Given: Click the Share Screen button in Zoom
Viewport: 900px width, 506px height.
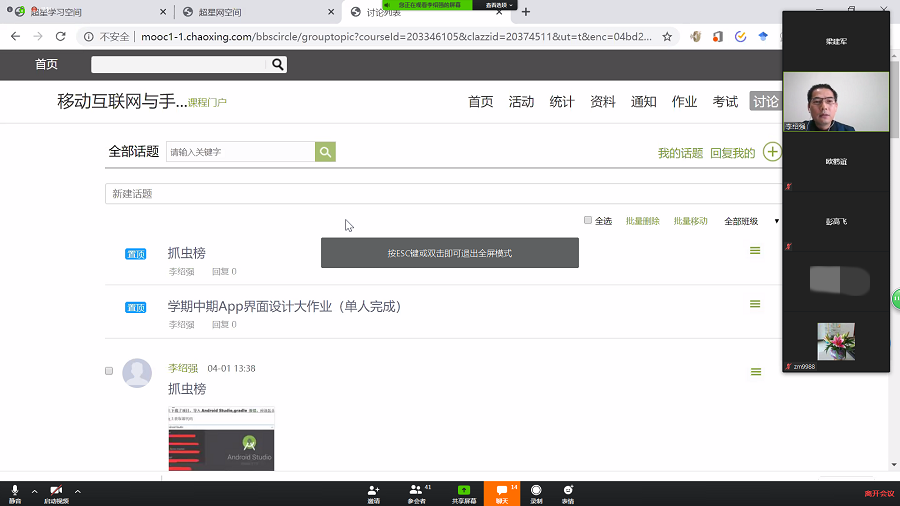Looking at the screenshot, I should (463, 493).
